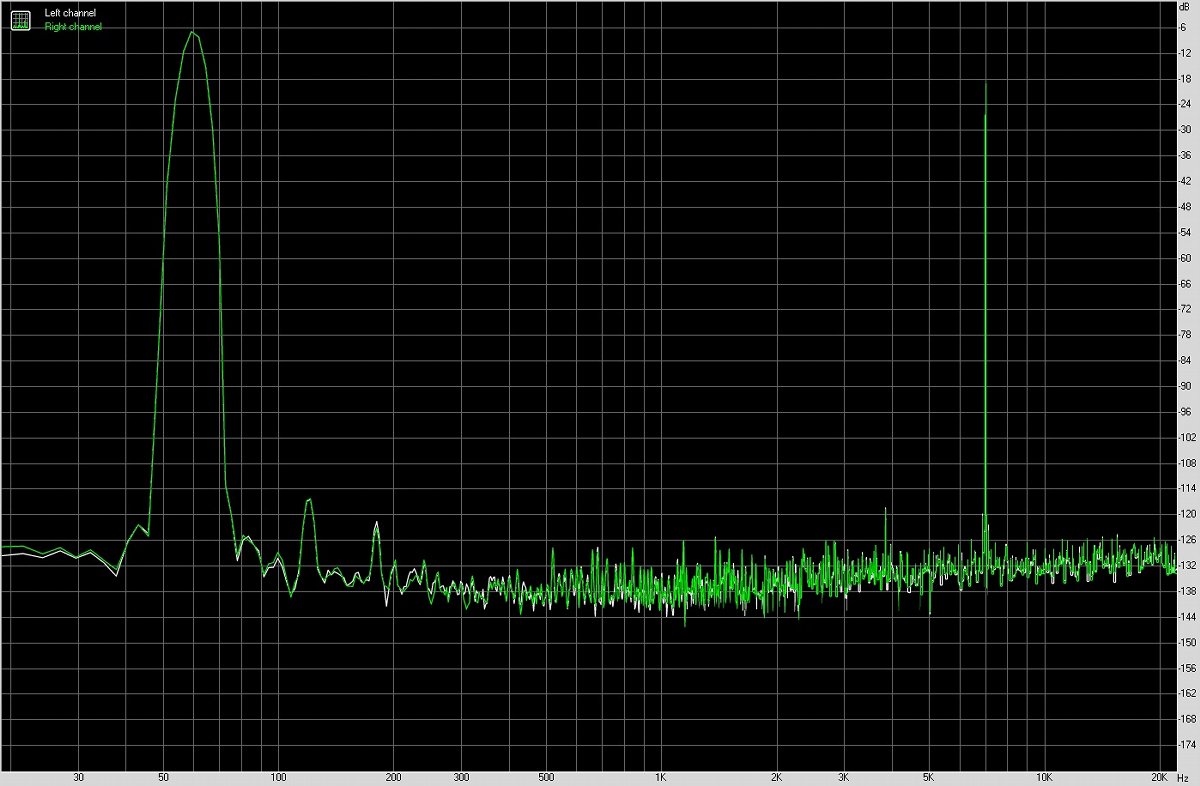Image resolution: width=1200 pixels, height=786 pixels.
Task: Click the -60 dB axis value
Action: pos(1186,258)
